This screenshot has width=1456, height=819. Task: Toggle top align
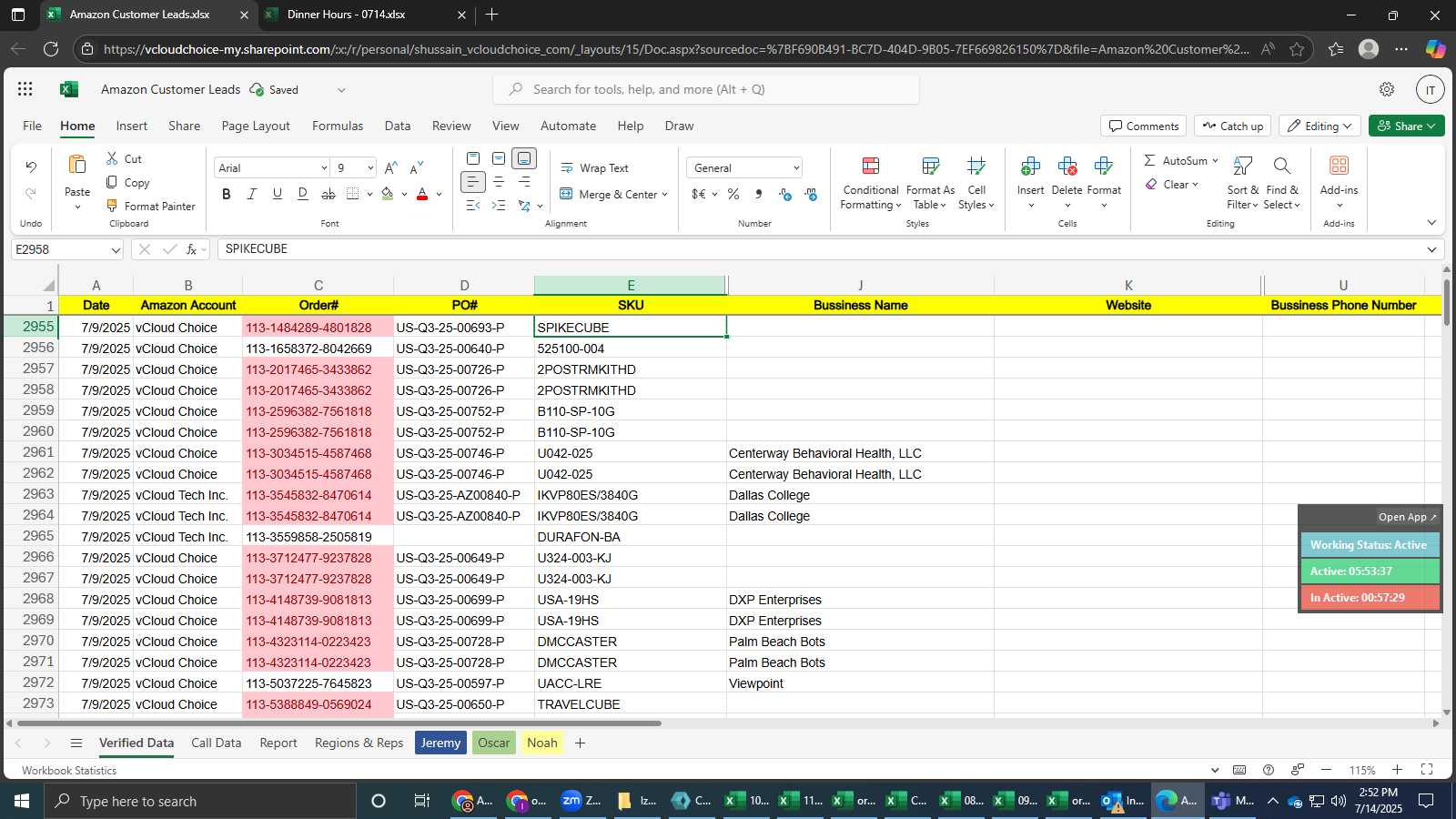[472, 158]
